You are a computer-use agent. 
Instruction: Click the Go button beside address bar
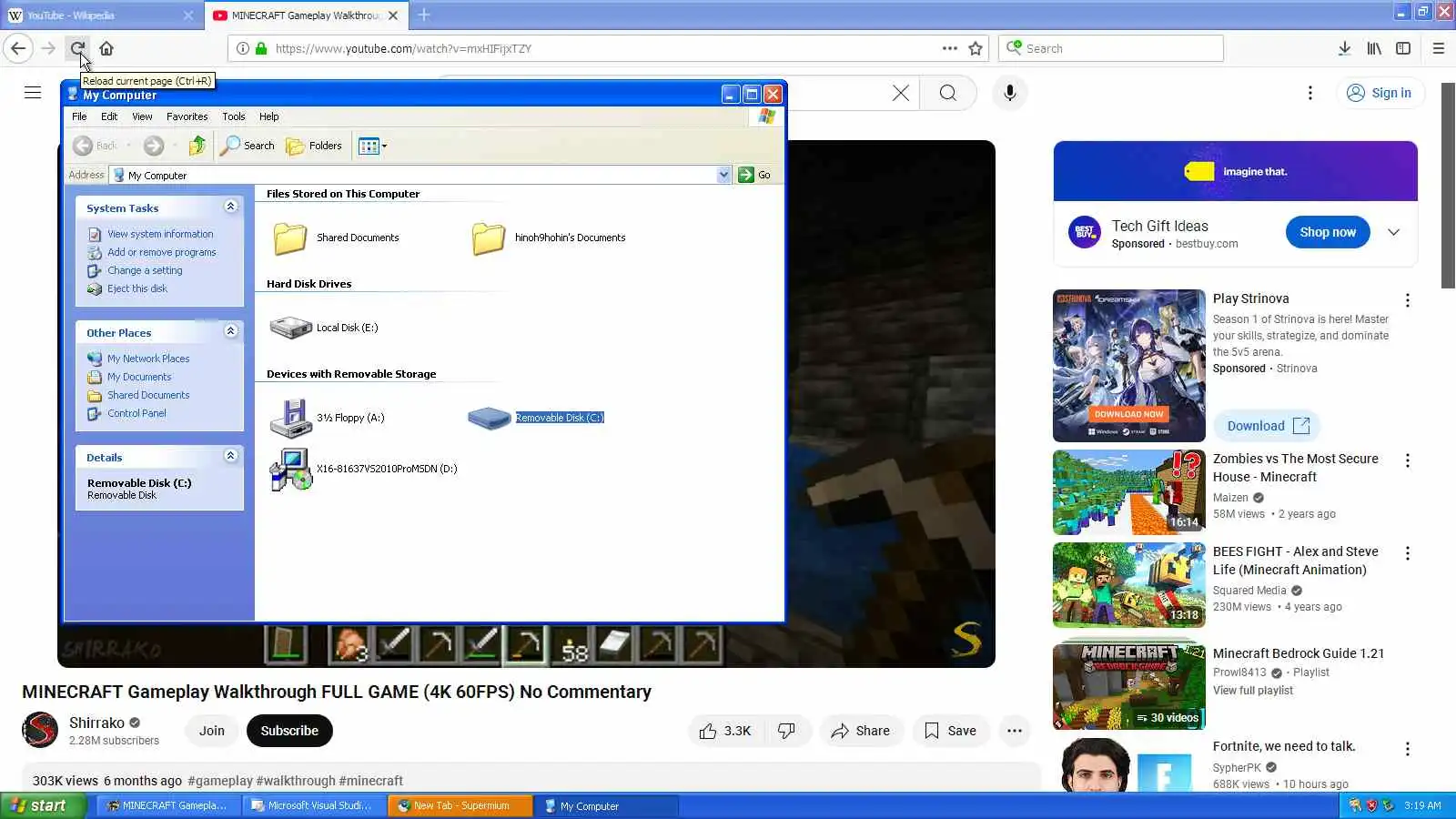(x=755, y=175)
